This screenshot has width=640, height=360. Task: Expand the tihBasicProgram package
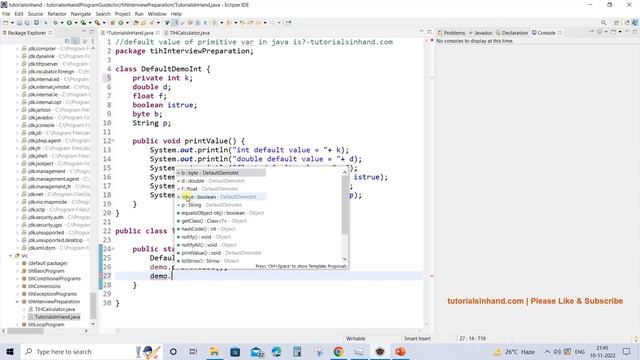pyautogui.click(x=18, y=271)
